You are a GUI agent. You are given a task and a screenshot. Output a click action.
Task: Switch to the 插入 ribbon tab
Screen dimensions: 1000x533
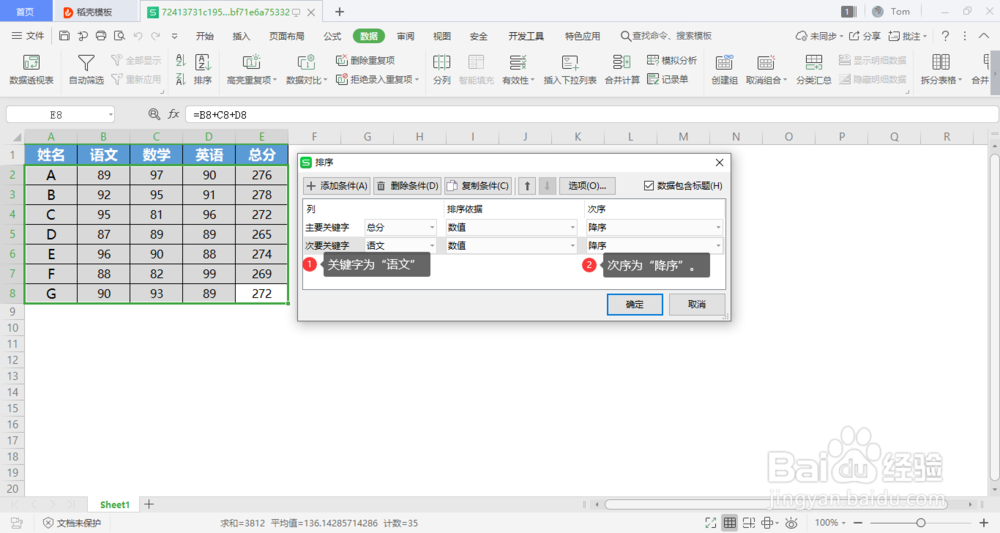point(241,36)
